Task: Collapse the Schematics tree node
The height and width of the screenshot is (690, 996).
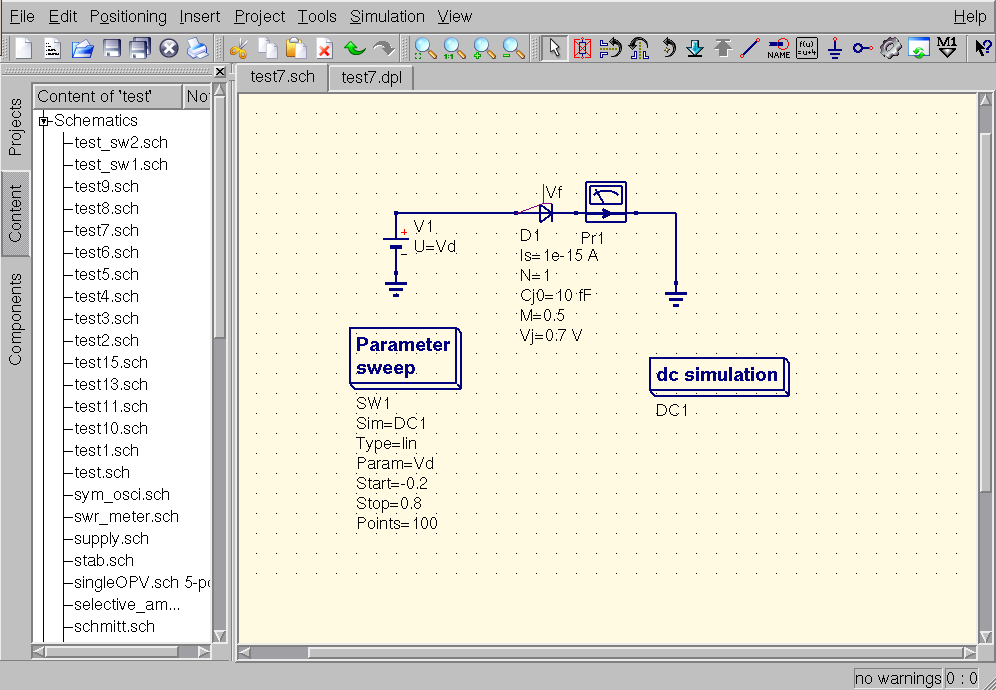Action: [43, 121]
